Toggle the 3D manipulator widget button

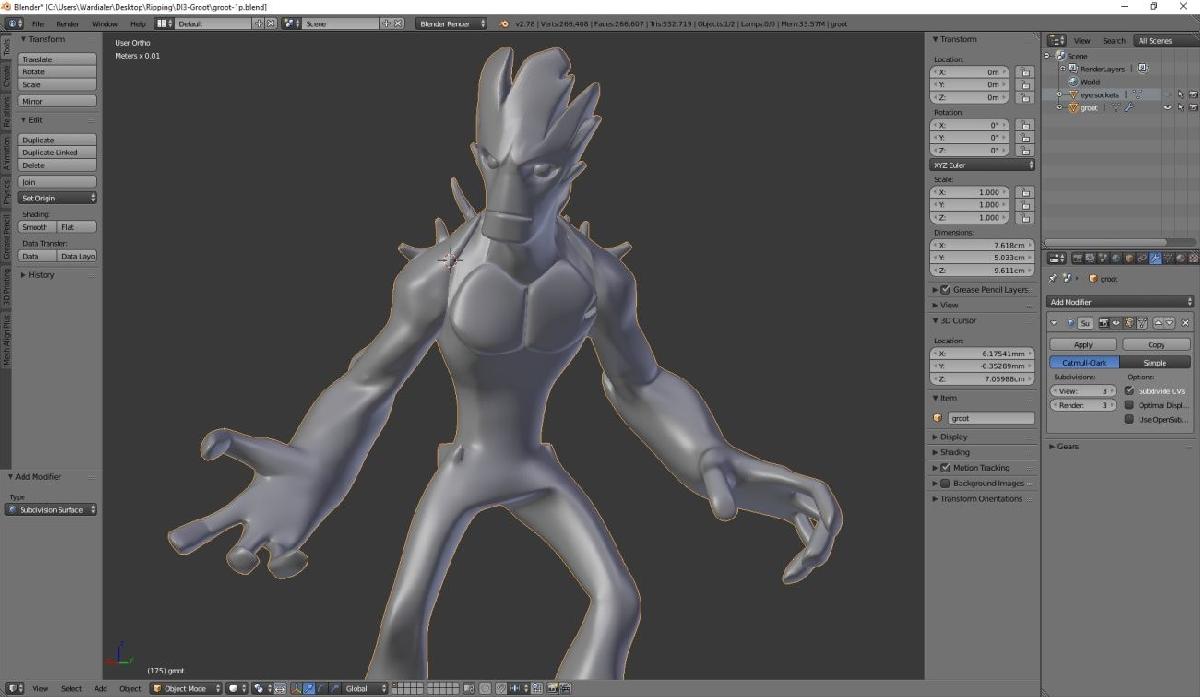click(296, 688)
